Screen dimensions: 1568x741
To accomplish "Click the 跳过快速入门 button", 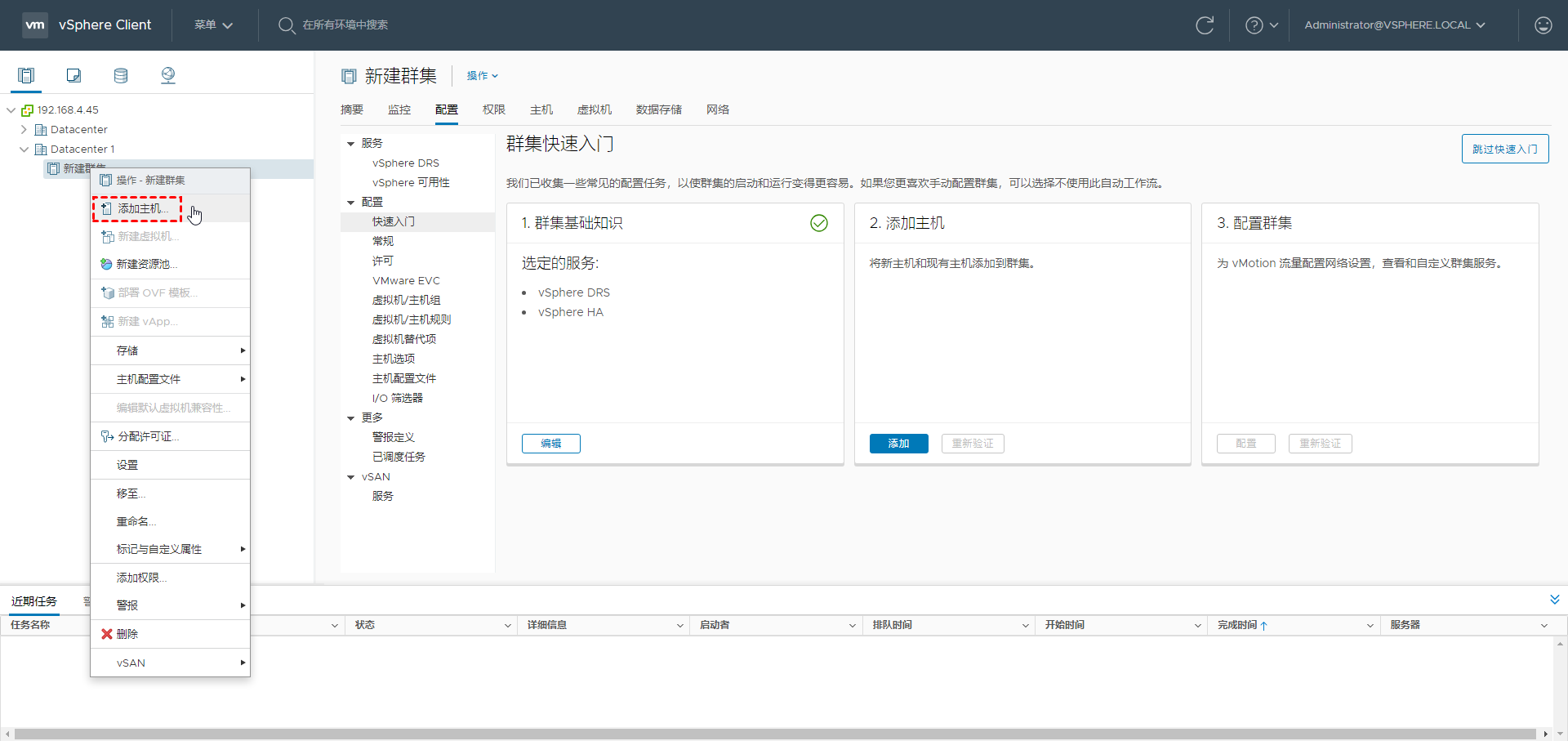I will (1504, 149).
